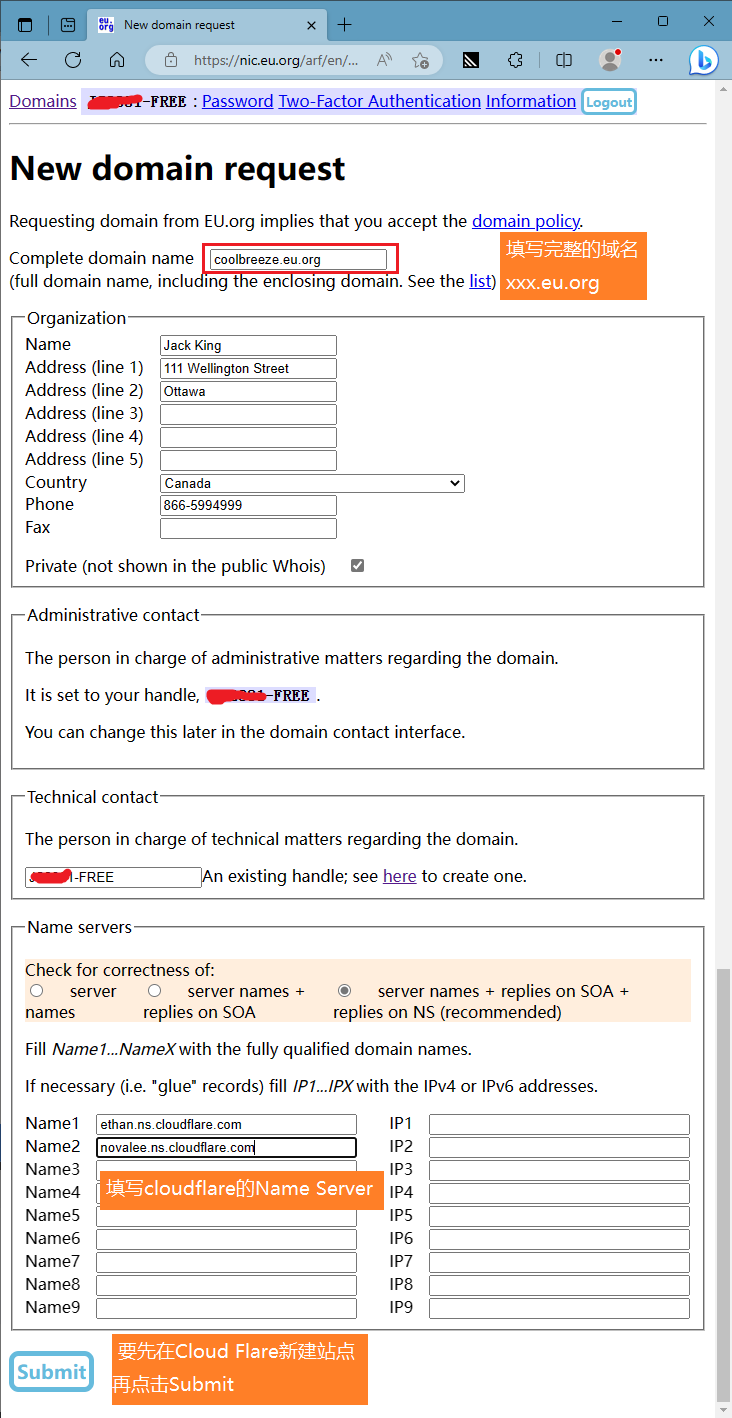The image size is (732, 1418).
Task: Open the browser Extensions puzzle icon
Action: [x=516, y=60]
